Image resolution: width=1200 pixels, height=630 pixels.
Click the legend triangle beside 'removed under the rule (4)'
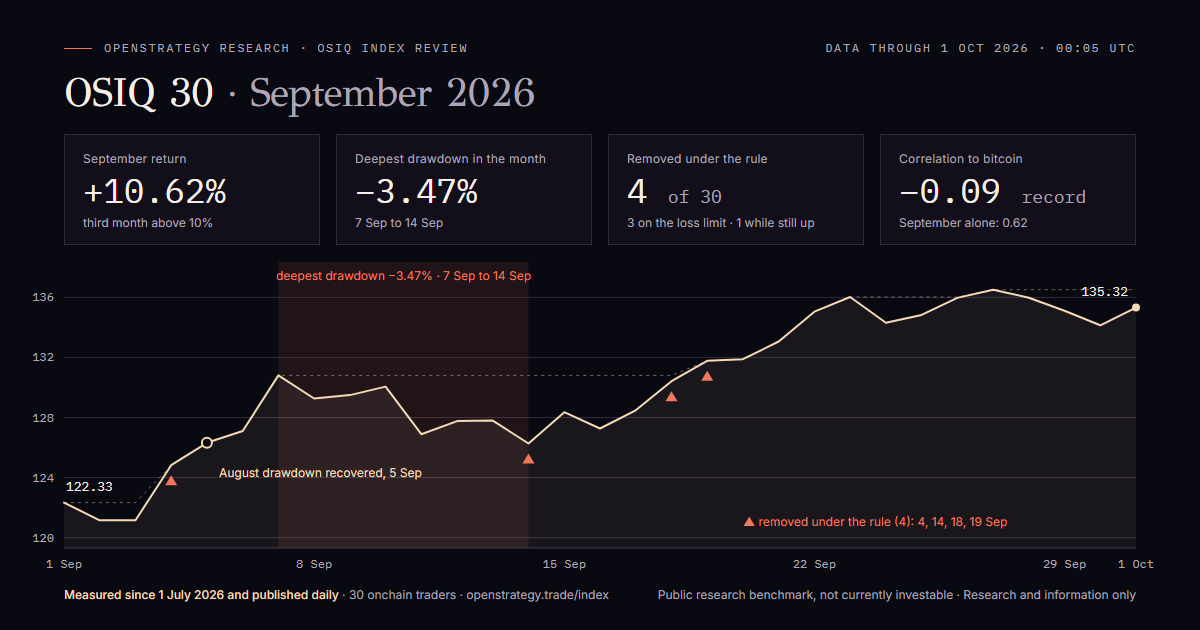tap(749, 522)
